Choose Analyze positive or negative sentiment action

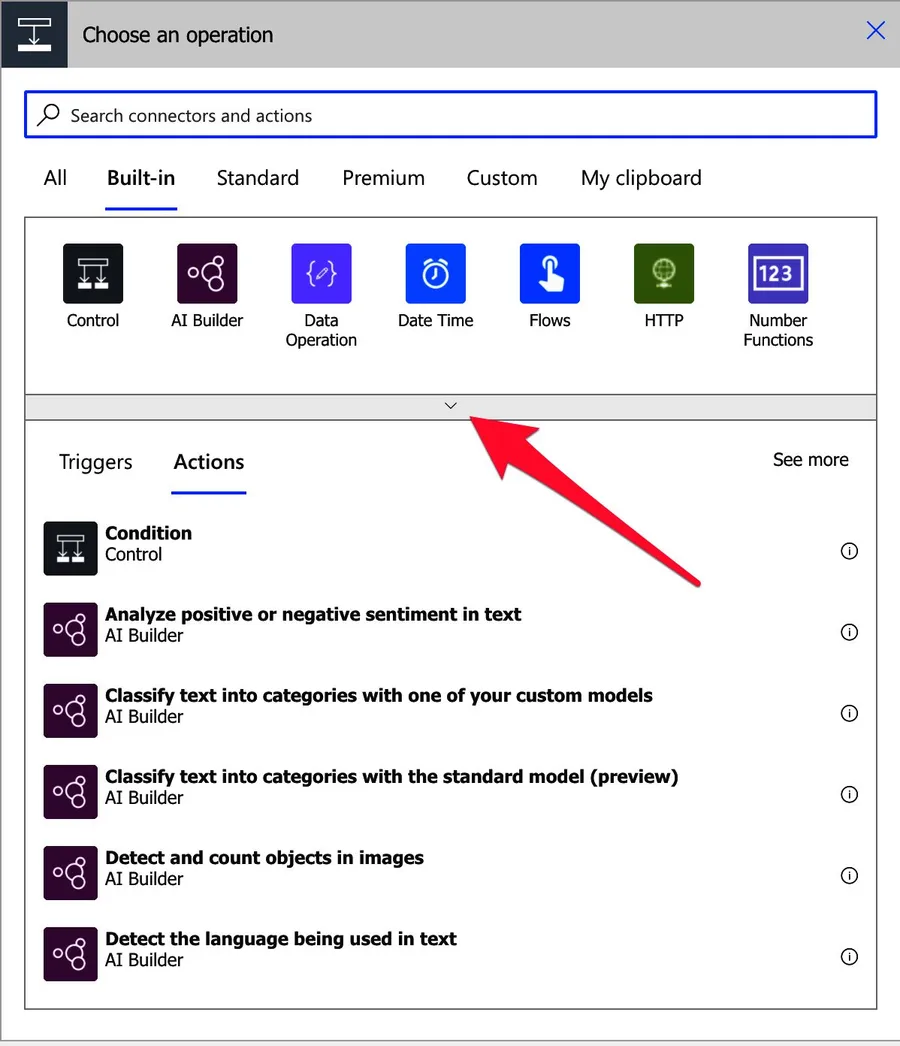click(312, 624)
